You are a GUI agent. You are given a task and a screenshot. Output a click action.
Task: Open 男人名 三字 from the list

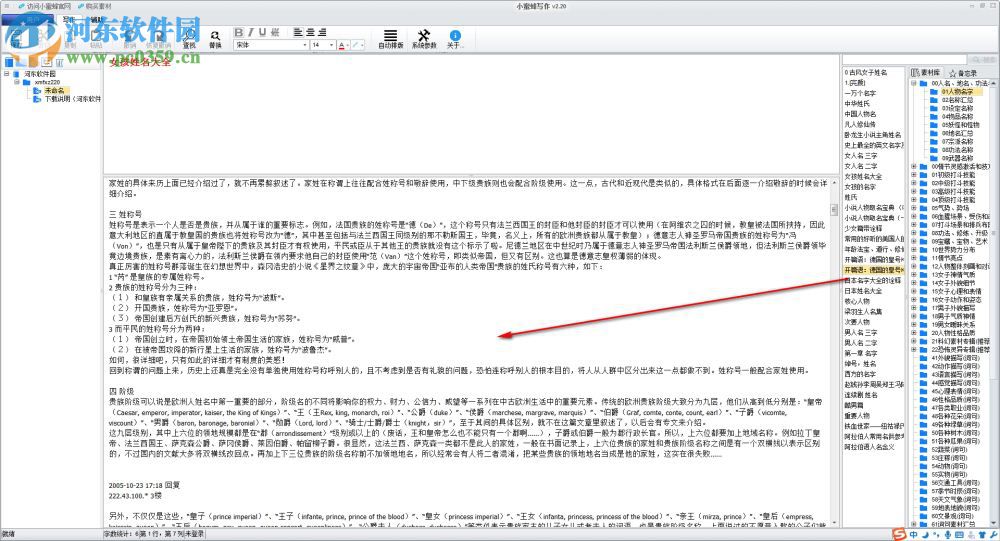pyautogui.click(x=860, y=332)
